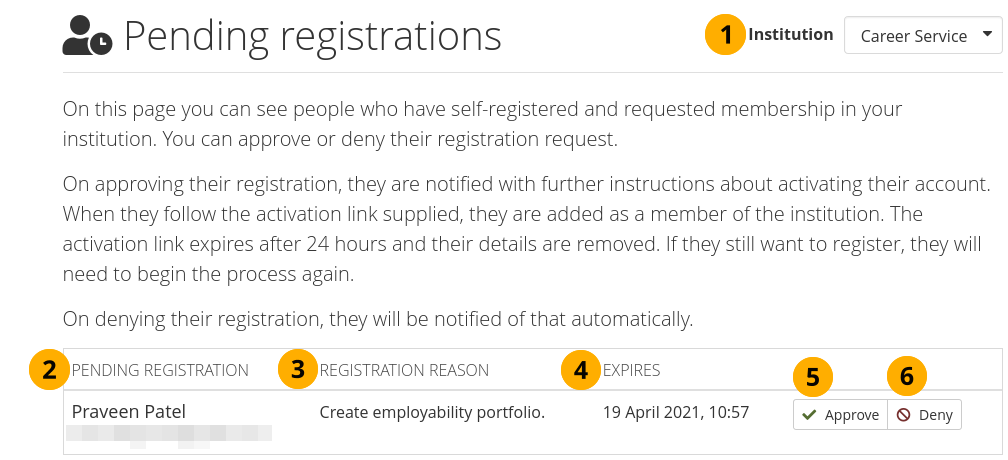This screenshot has height=460, width=1008.
Task: Click the Expires column header
Action: (x=631, y=370)
